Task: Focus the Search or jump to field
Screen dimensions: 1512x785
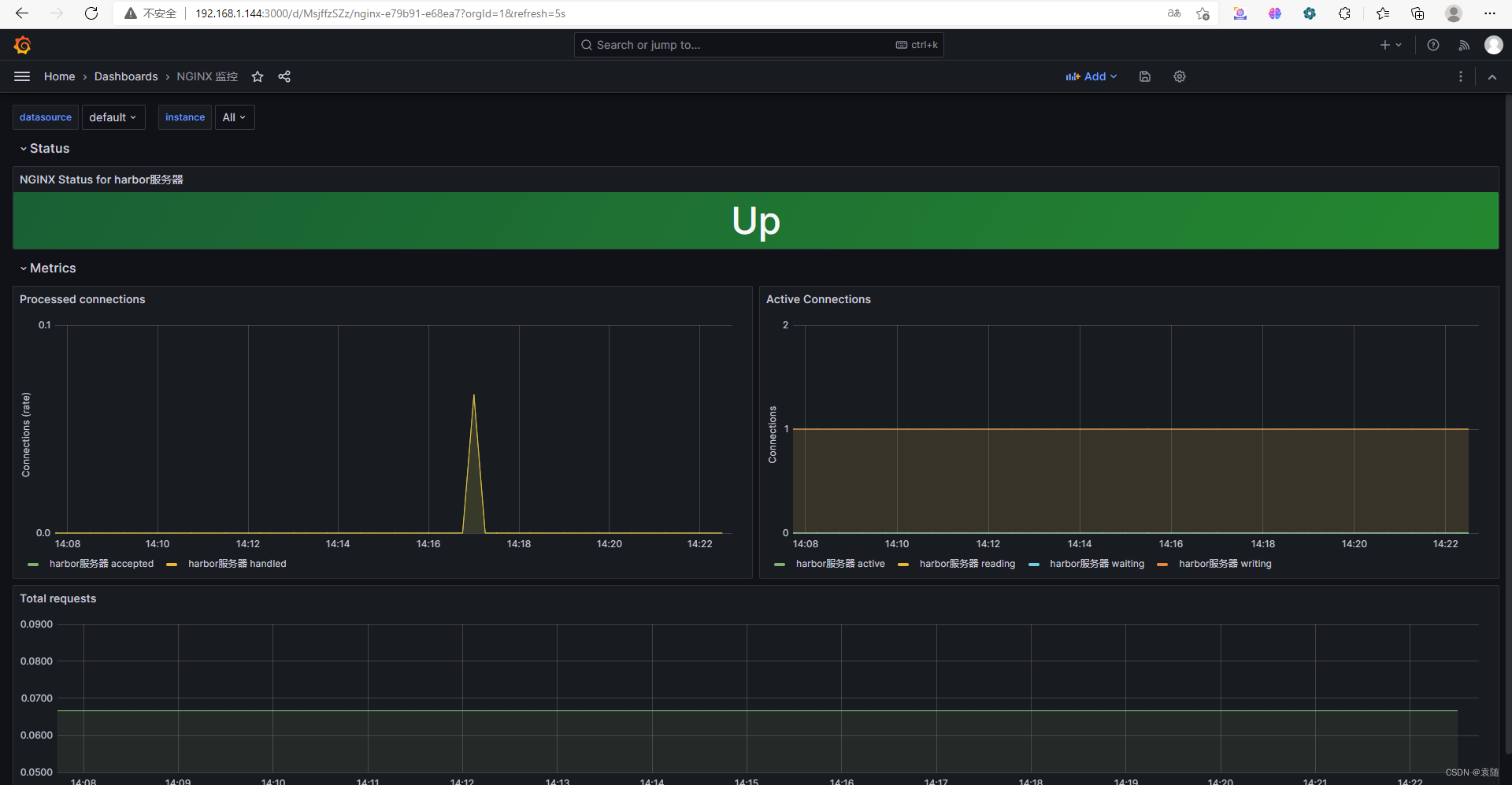Action: coord(759,45)
